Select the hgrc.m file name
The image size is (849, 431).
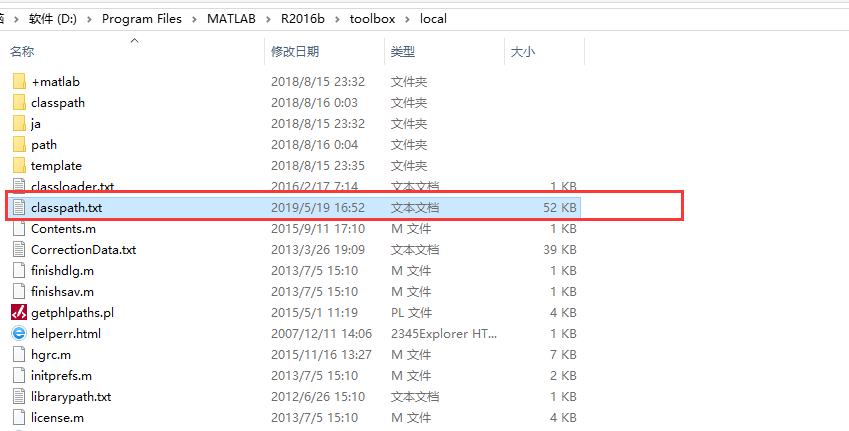pos(51,355)
